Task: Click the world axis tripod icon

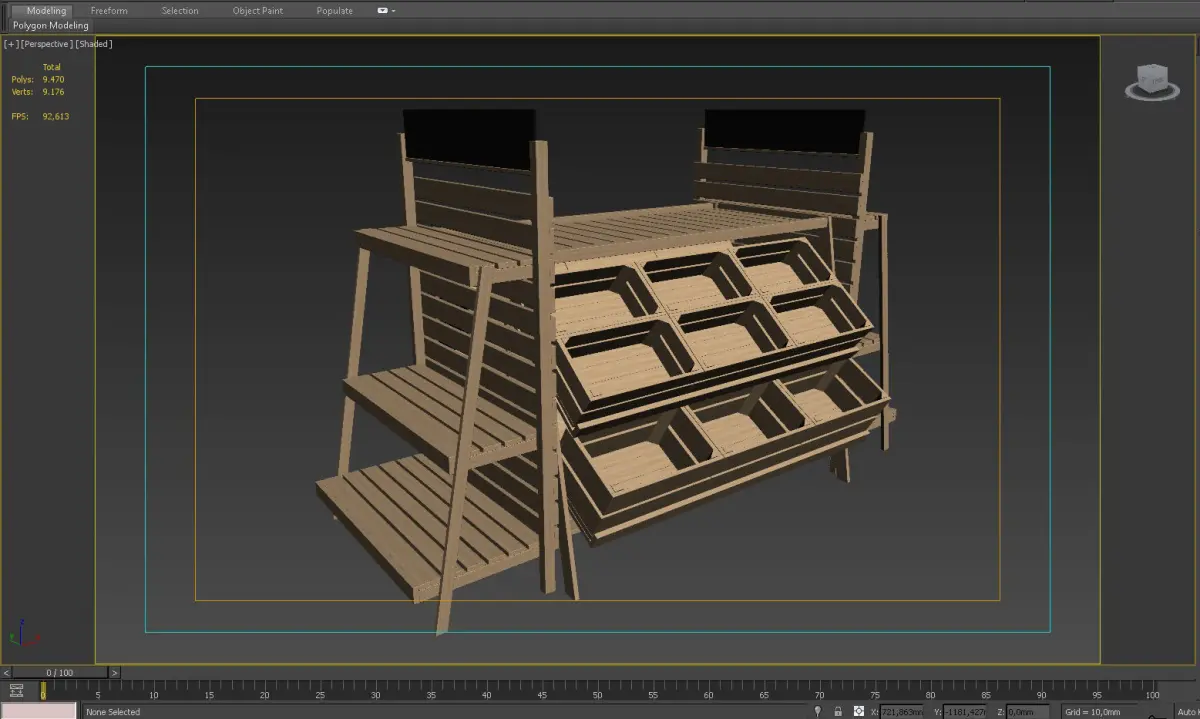Action: click(x=25, y=634)
